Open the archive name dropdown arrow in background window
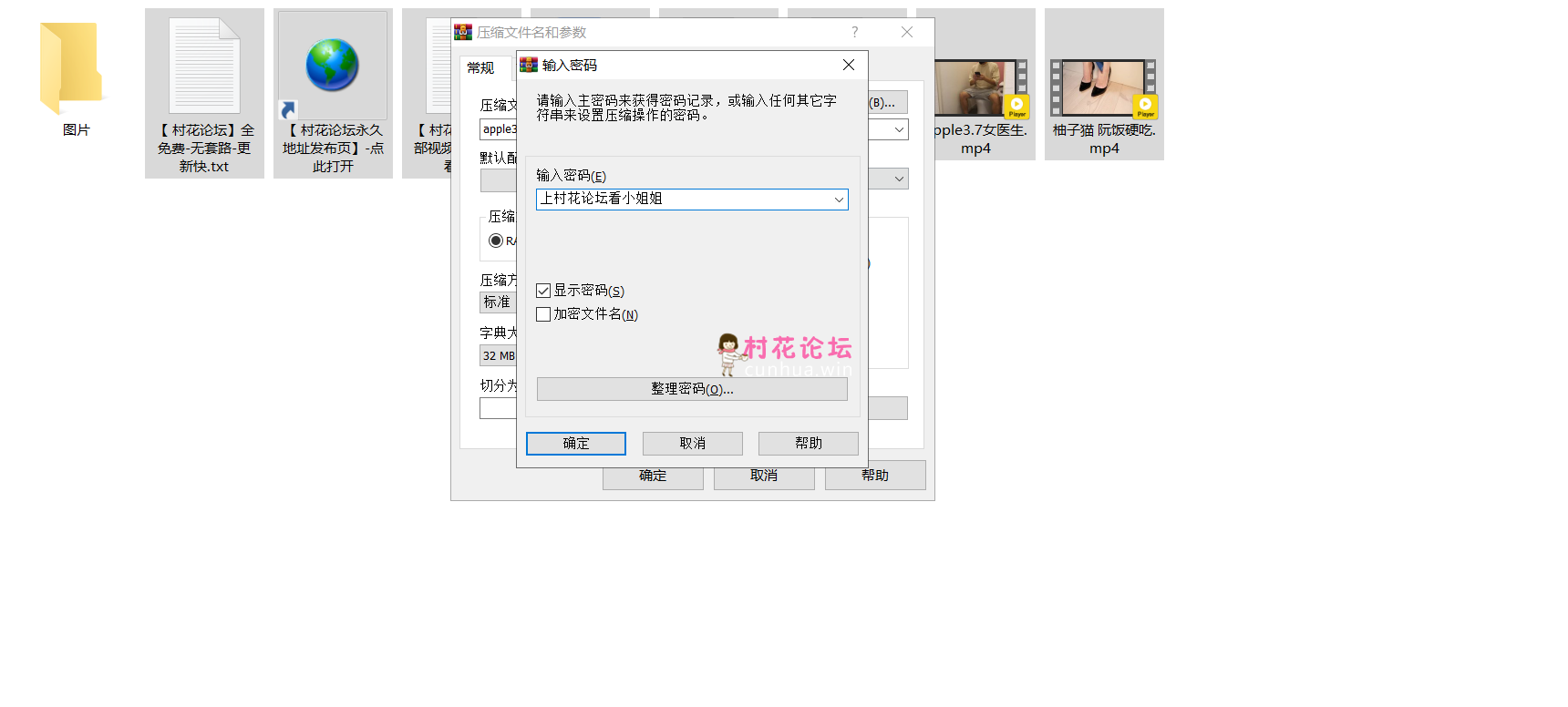The width and height of the screenshot is (1568, 707). tap(899, 129)
